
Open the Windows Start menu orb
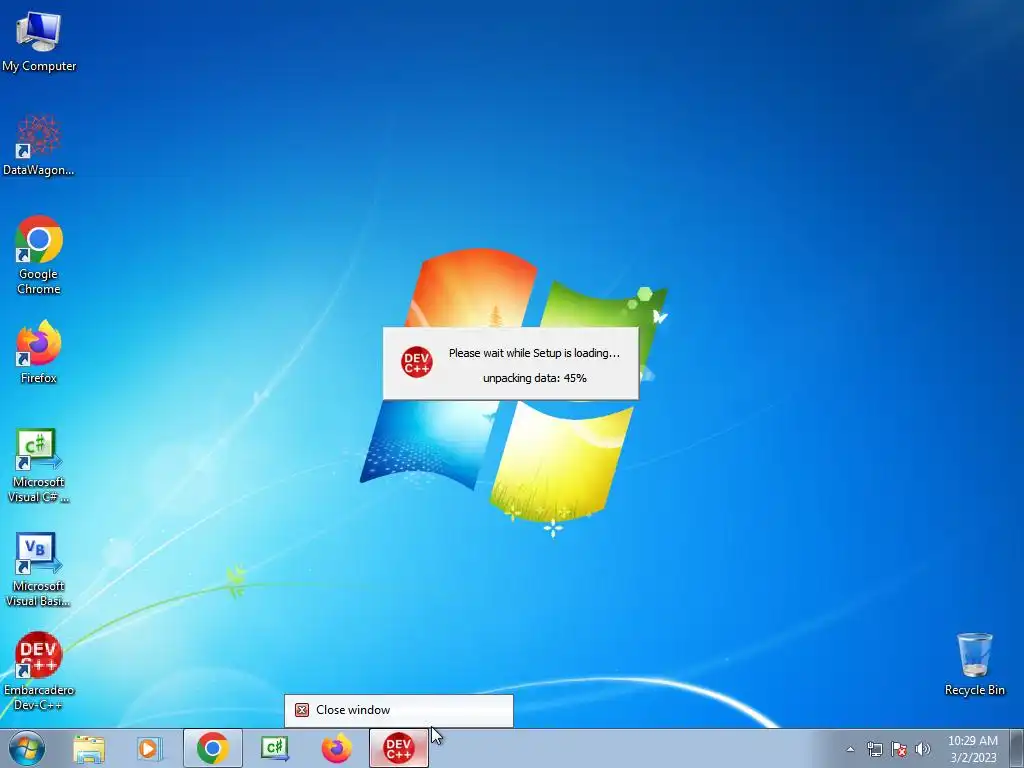click(27, 748)
